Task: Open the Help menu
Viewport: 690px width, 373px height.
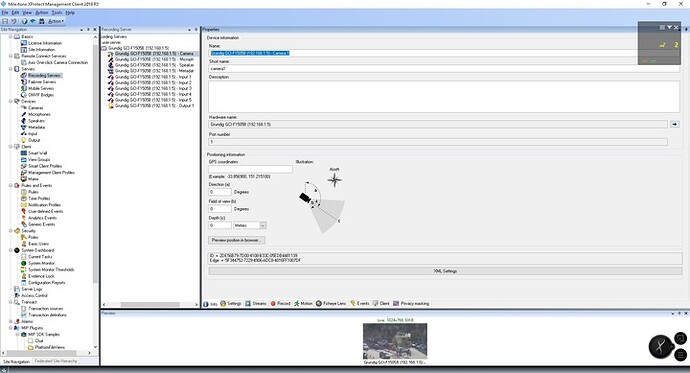Action: (x=70, y=13)
